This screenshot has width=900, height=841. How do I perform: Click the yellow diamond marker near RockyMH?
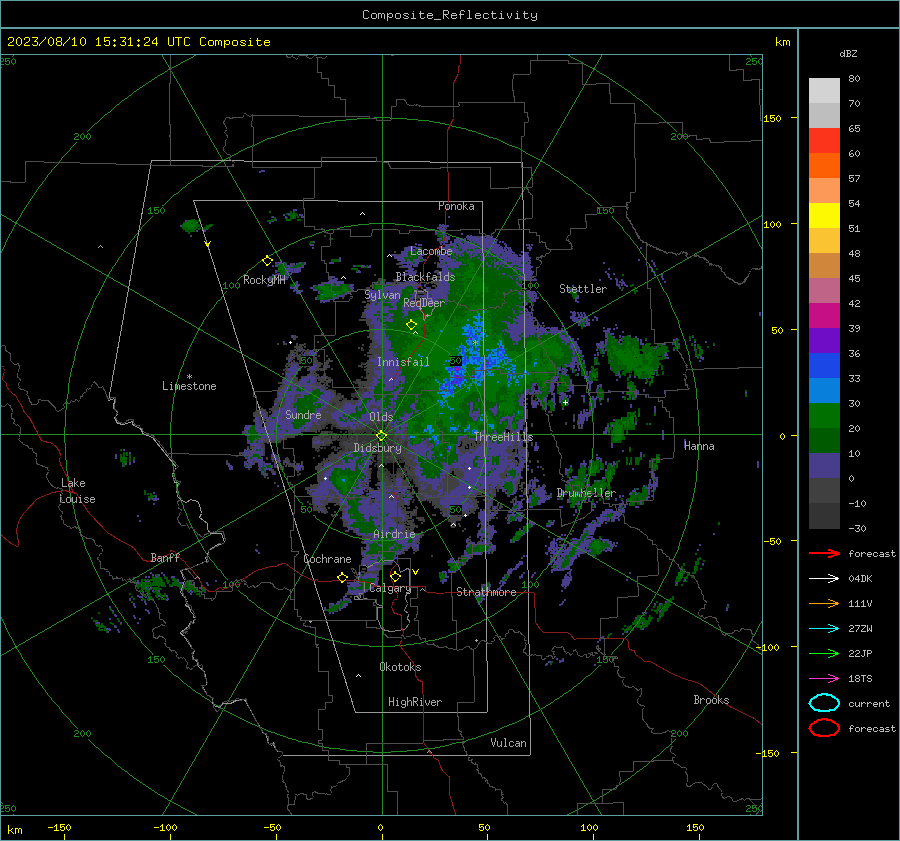pos(267,261)
